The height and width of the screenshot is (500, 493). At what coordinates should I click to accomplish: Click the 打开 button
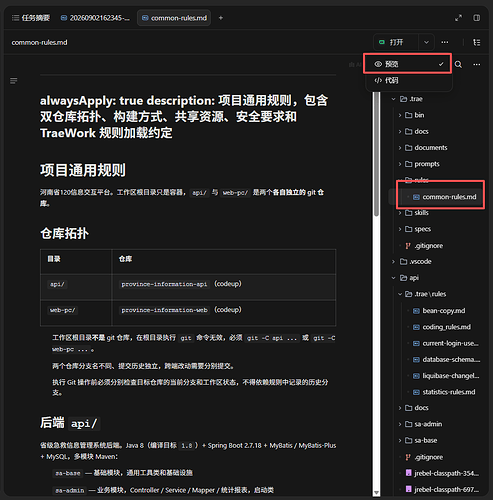coord(396,42)
